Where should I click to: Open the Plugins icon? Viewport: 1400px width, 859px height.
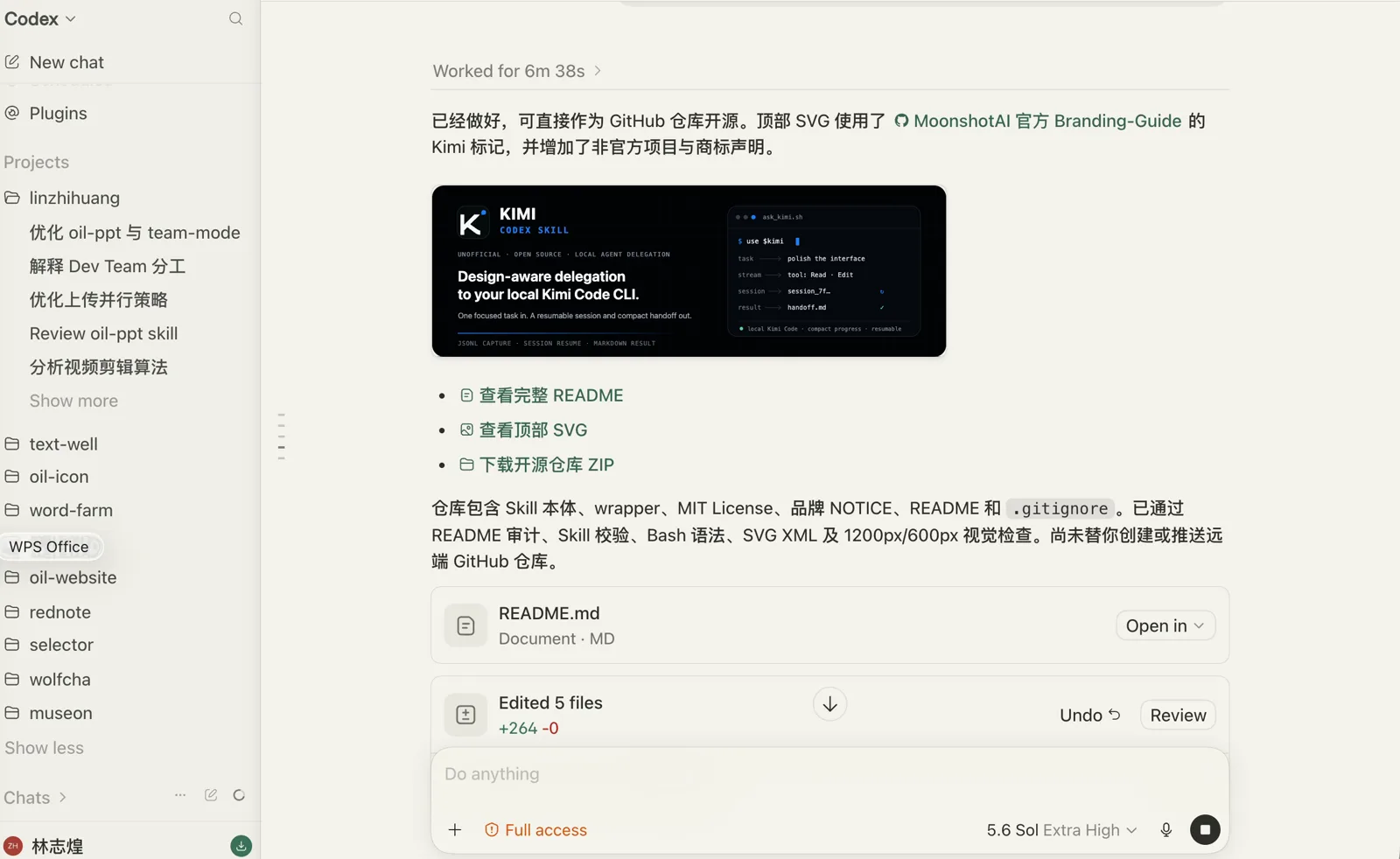tap(12, 113)
